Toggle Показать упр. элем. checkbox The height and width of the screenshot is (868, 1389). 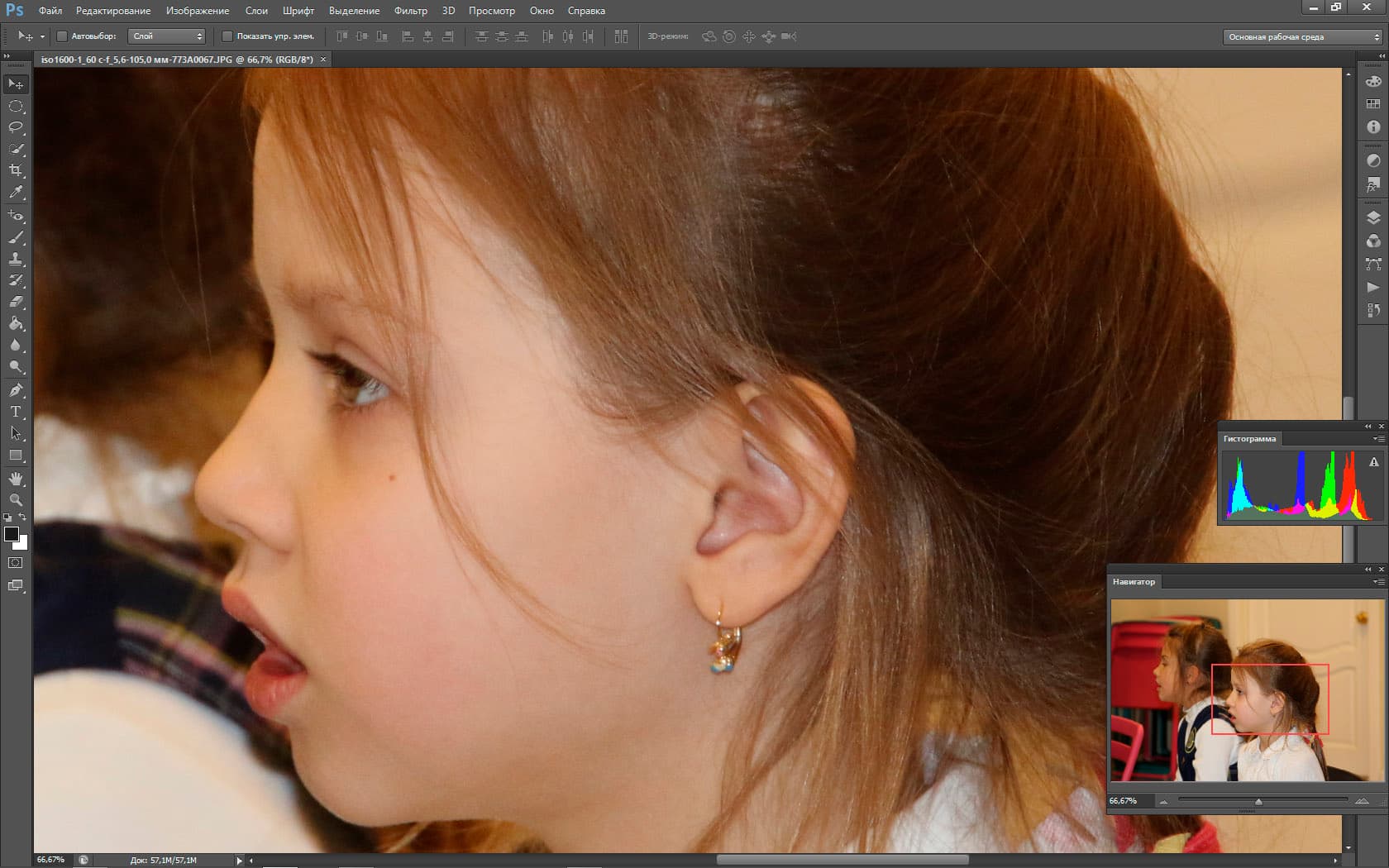[227, 36]
